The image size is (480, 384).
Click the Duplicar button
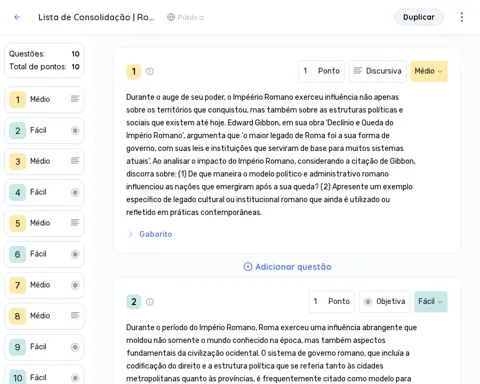(419, 17)
